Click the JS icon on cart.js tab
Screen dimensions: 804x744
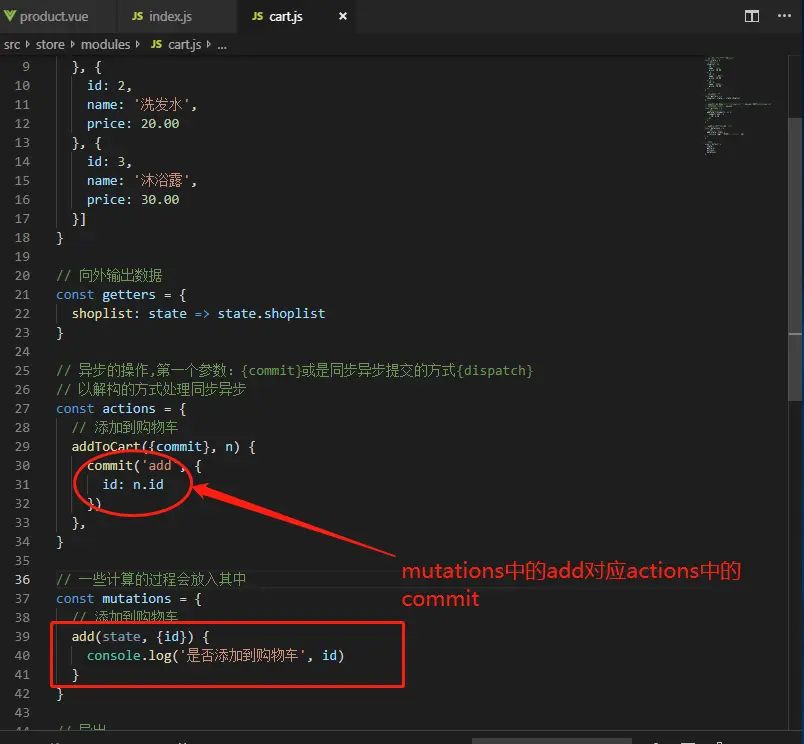tap(257, 16)
